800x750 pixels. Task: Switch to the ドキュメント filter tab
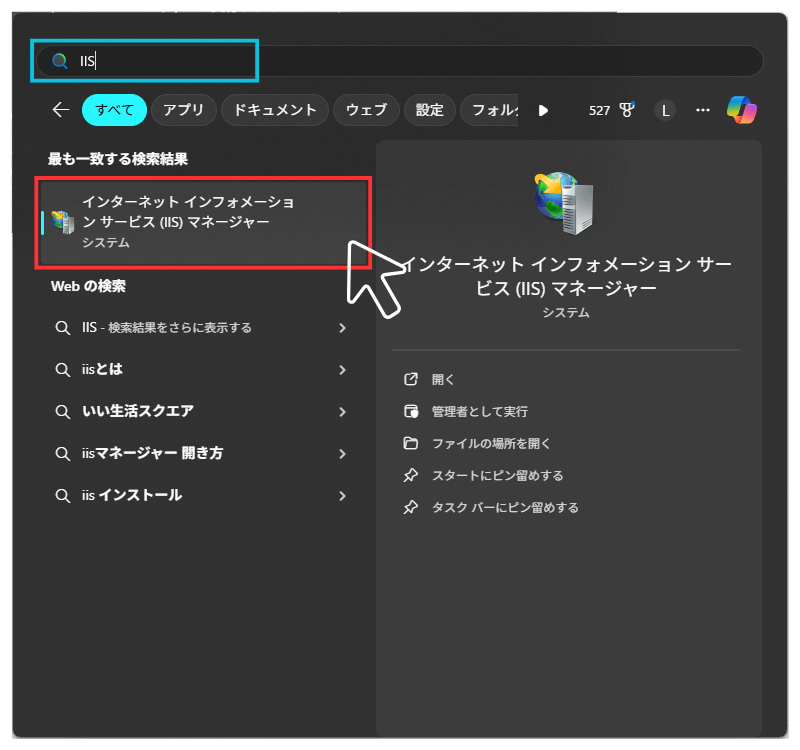(x=274, y=110)
